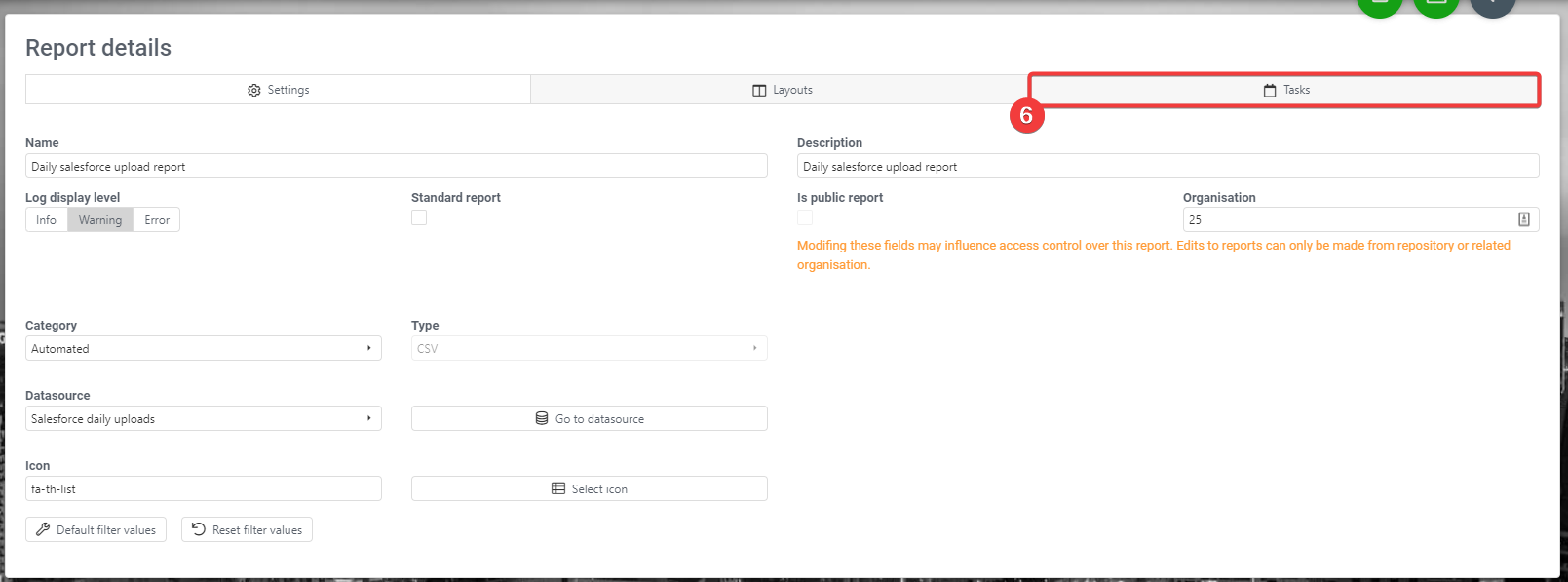Click the database icon for Go to datasource
The image size is (1568, 582).
[x=542, y=418]
